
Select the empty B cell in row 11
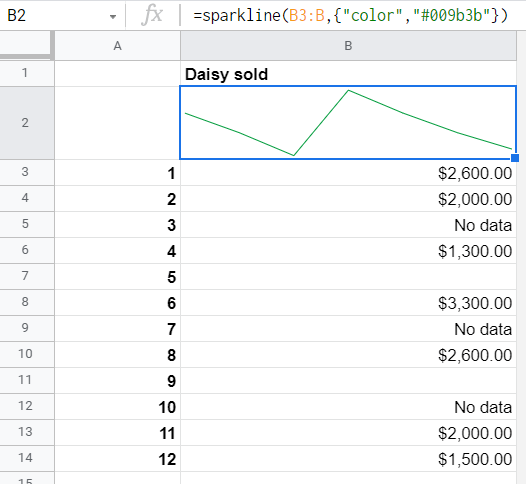348,380
